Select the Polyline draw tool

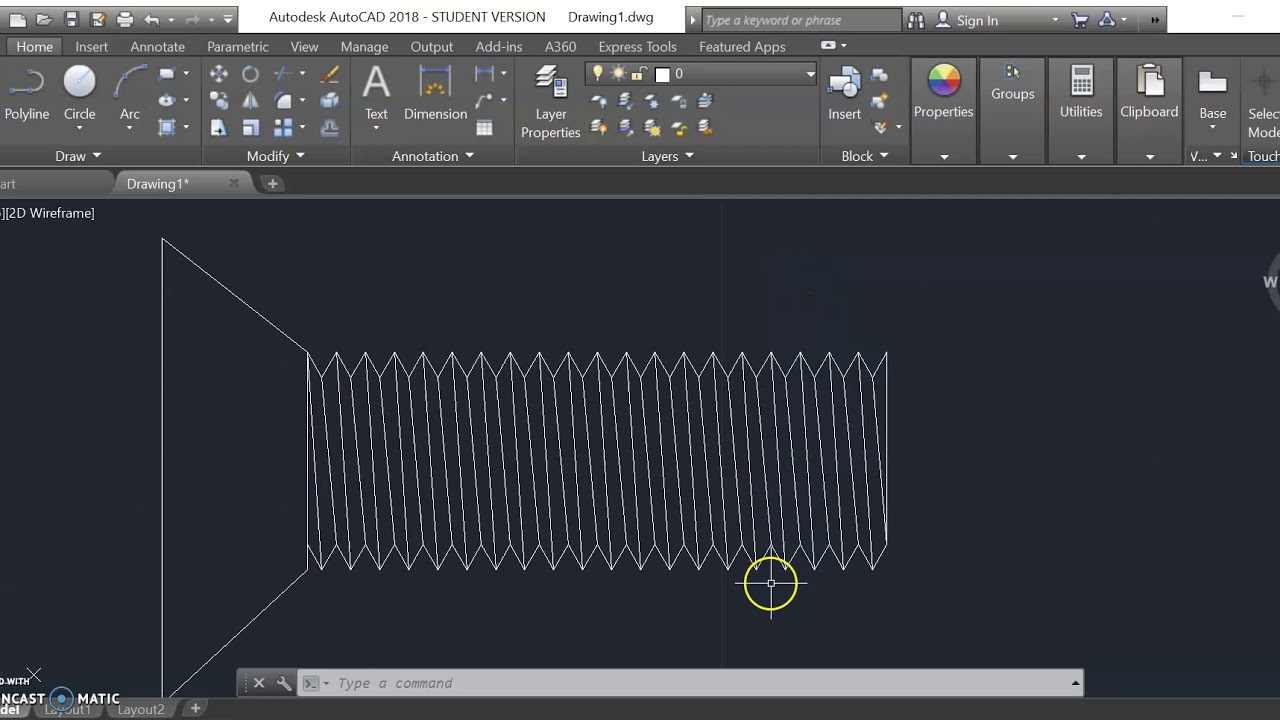(x=27, y=94)
